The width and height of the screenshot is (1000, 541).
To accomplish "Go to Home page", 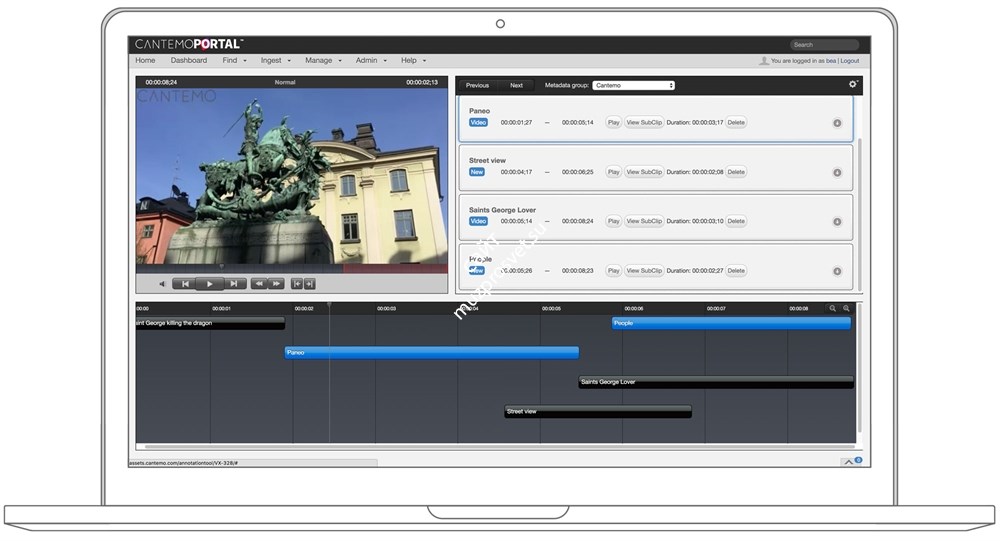I will (x=145, y=61).
